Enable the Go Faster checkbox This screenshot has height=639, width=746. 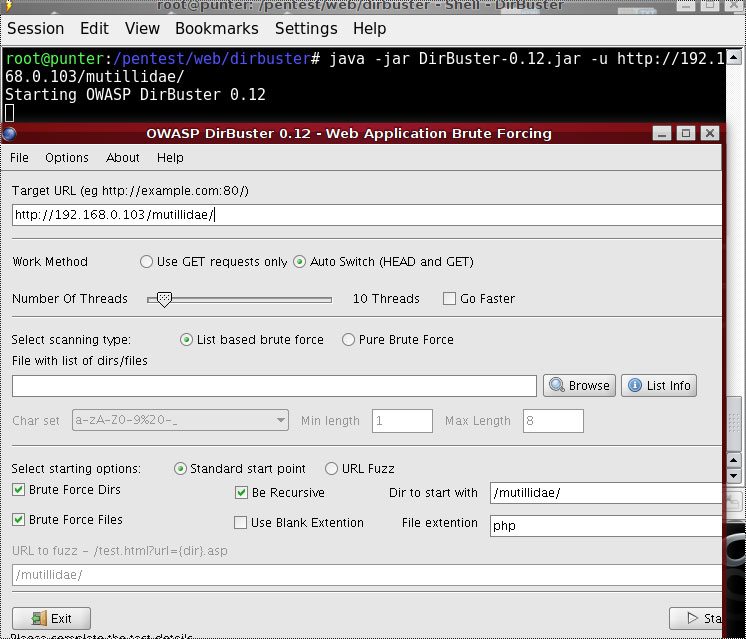point(450,298)
